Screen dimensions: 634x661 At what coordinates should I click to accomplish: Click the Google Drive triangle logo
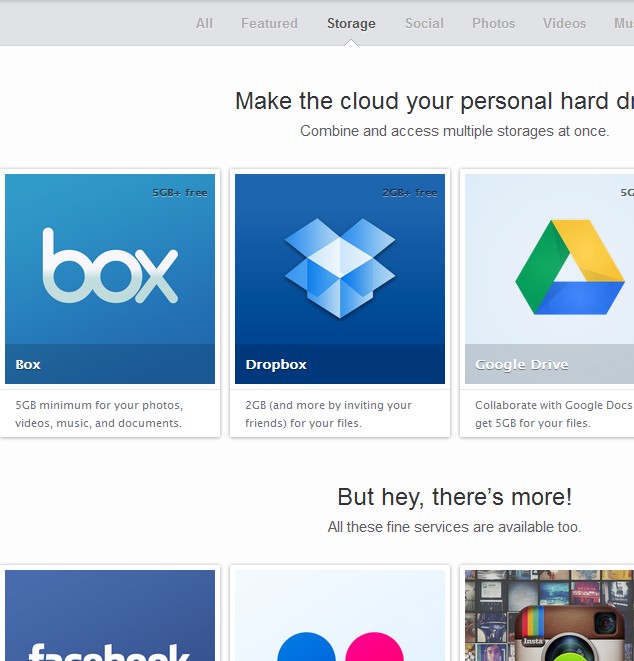[570, 267]
